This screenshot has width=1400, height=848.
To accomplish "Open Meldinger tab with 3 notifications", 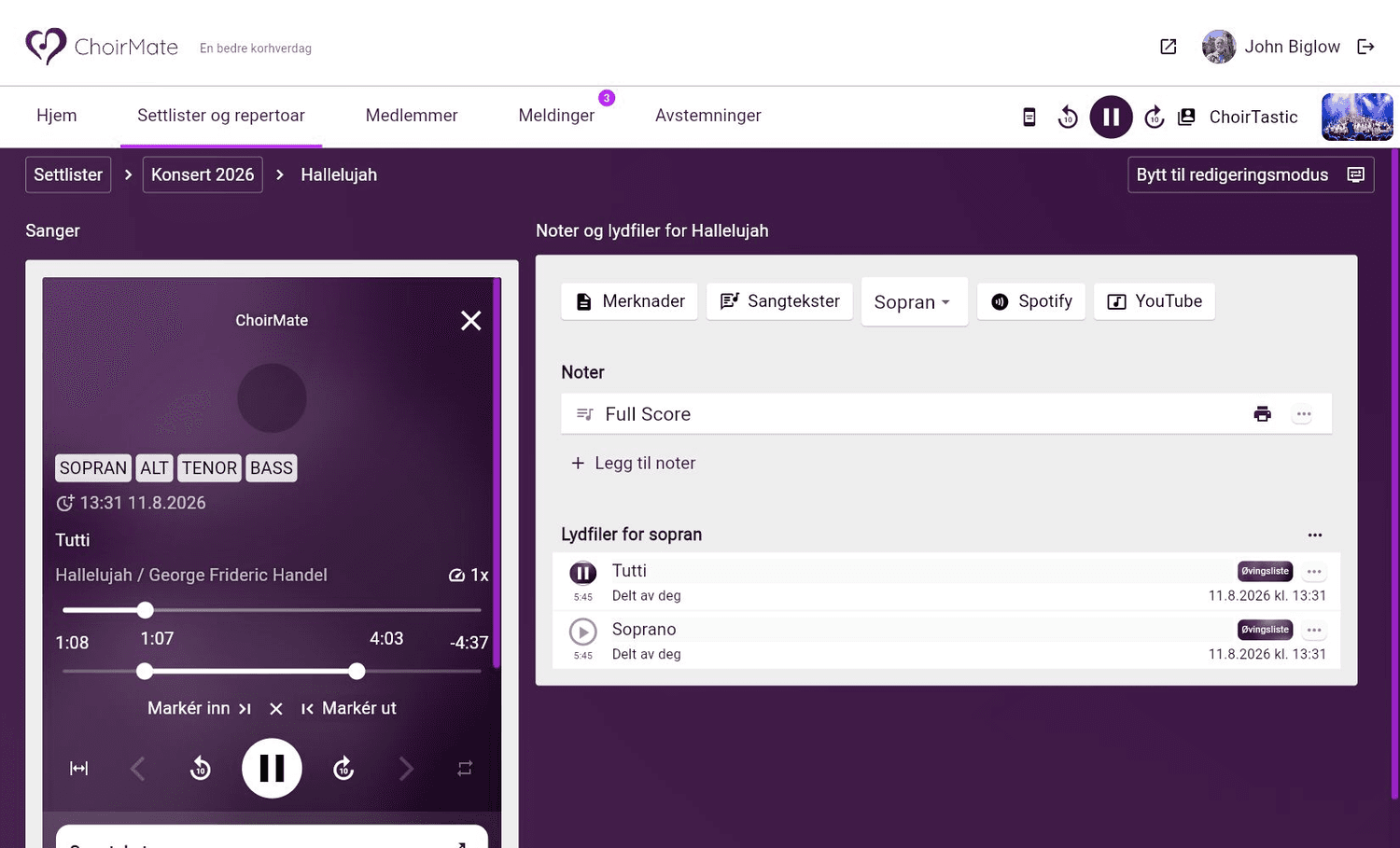I will pos(556,116).
